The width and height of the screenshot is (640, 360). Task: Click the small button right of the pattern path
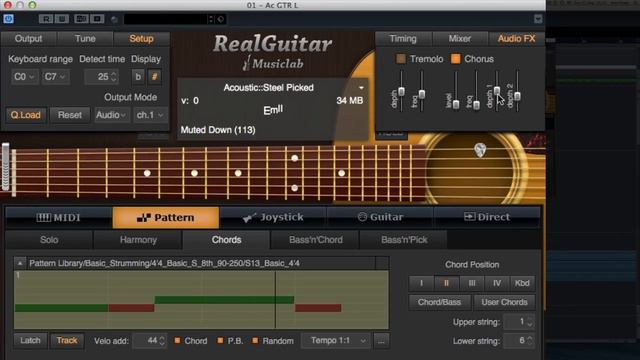click(x=382, y=263)
